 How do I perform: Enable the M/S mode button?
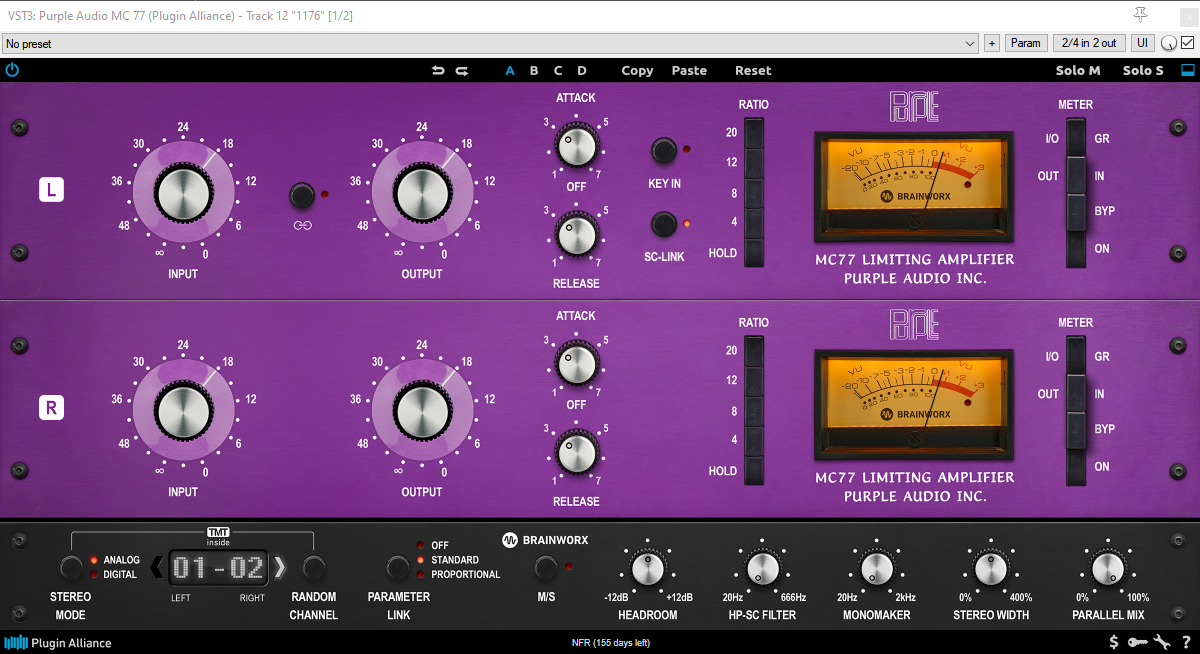pyautogui.click(x=545, y=568)
